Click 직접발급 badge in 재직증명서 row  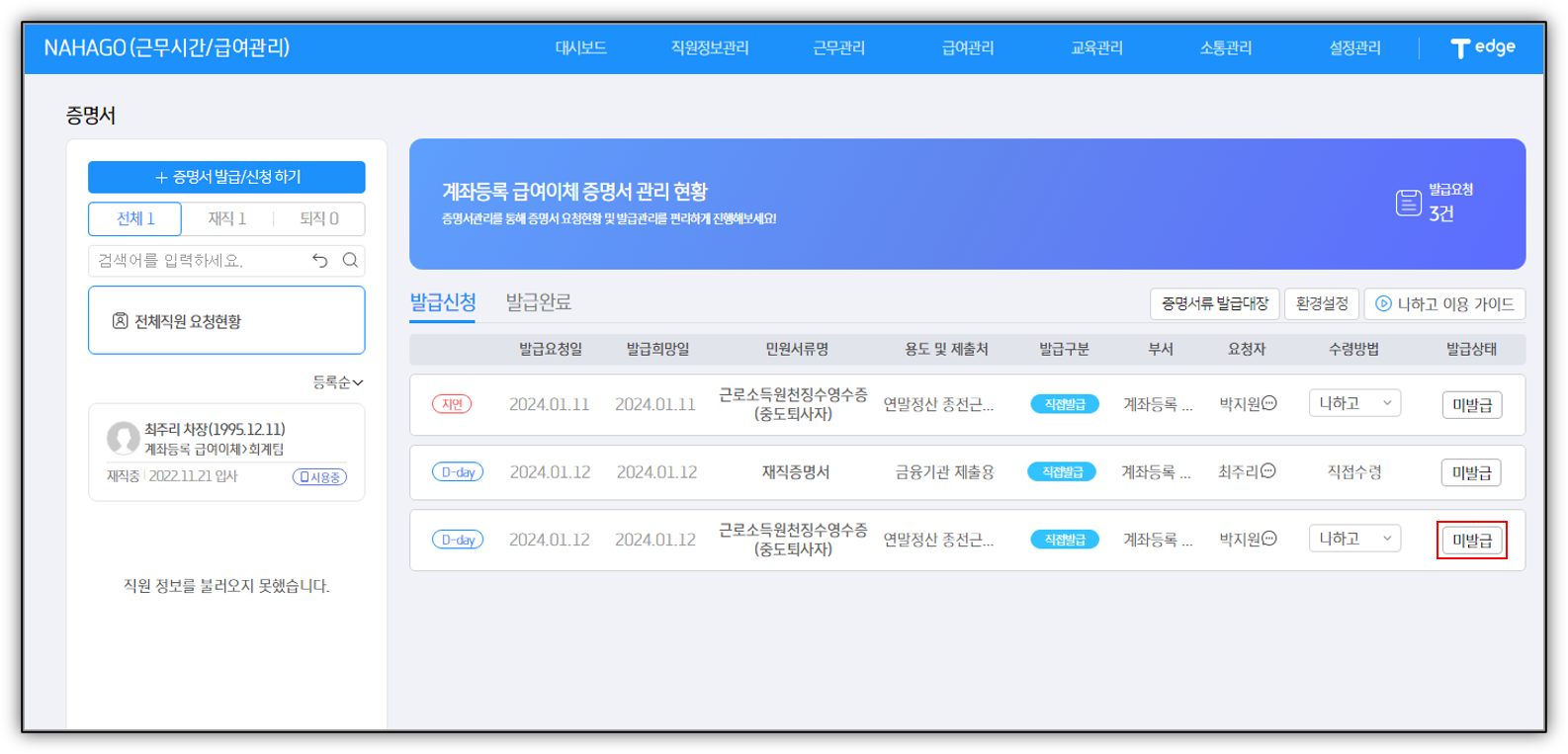point(1063,472)
